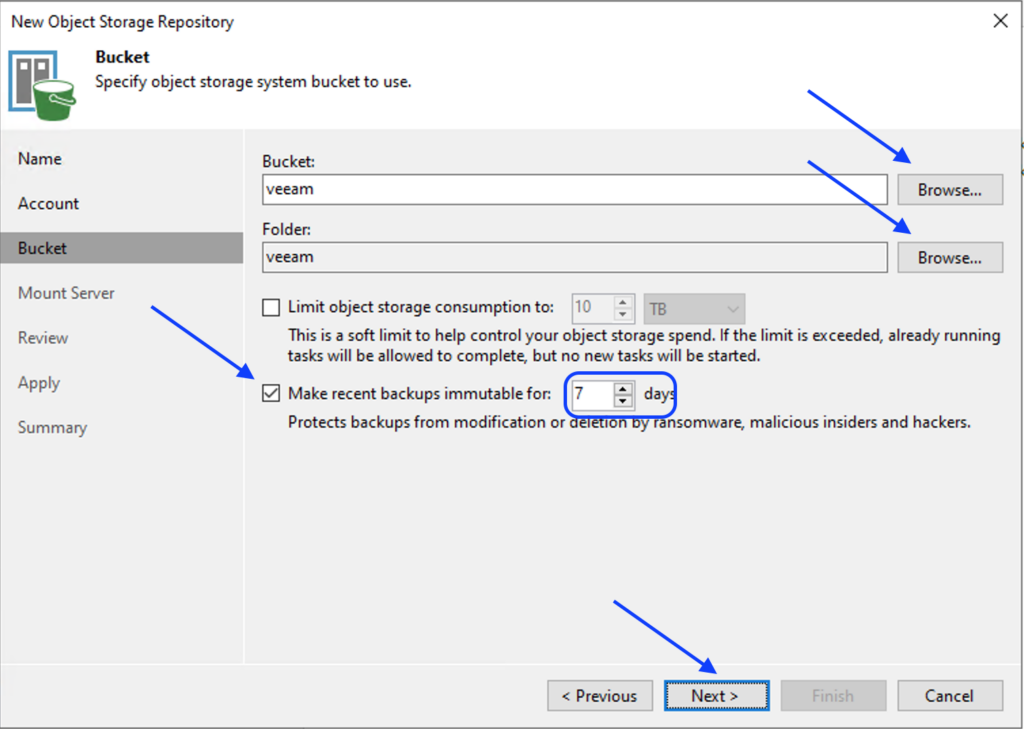This screenshot has height=729, width=1024.
Task: Decrease storage limit value with down arrow
Action: (x=623, y=314)
